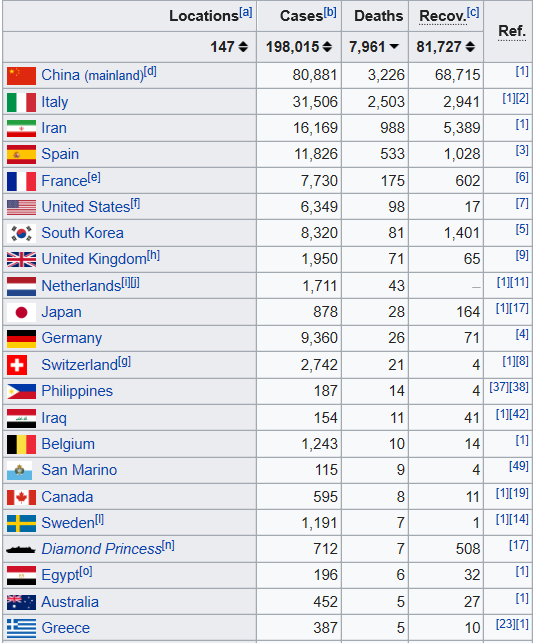538x643 pixels.
Task: Click the France flag icon
Action: coord(21,181)
